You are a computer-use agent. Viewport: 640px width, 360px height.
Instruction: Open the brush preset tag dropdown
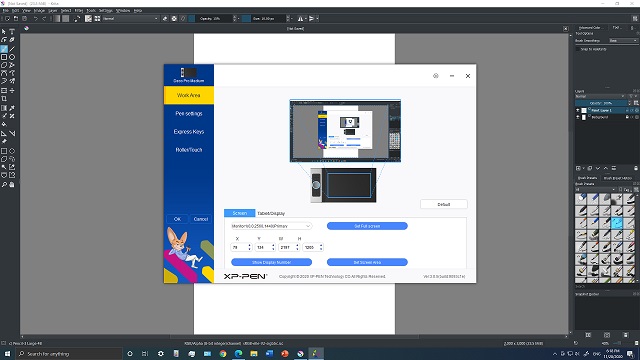pyautogui.click(x=596, y=189)
